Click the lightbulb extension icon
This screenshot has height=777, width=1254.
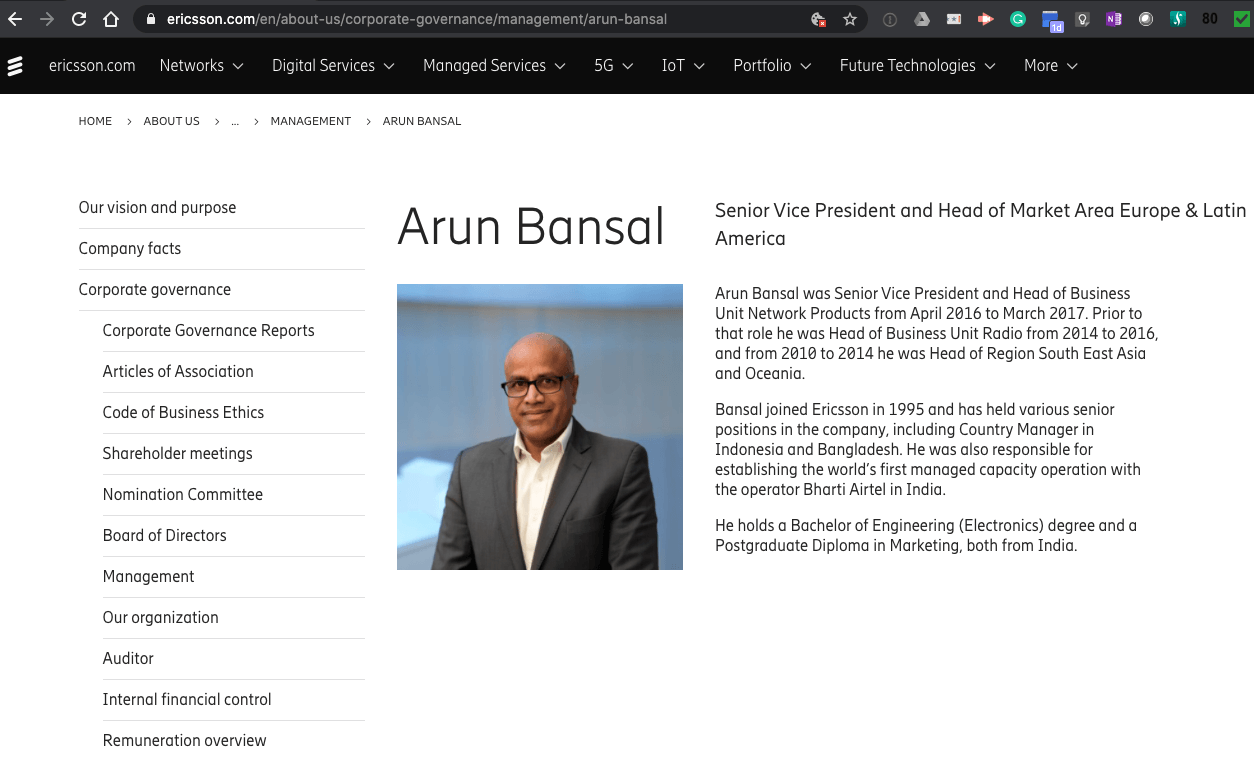point(1083,18)
